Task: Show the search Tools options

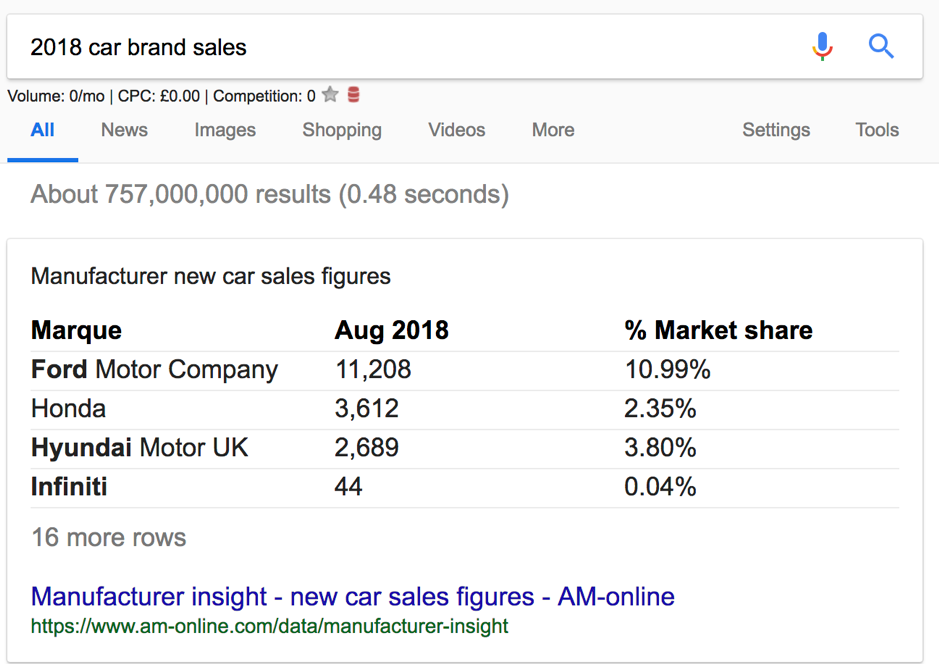Action: pyautogui.click(x=876, y=130)
